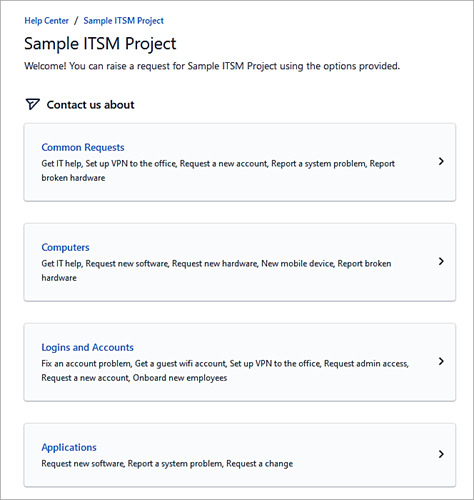
Task: Open the Computers category link
Action: (65, 247)
